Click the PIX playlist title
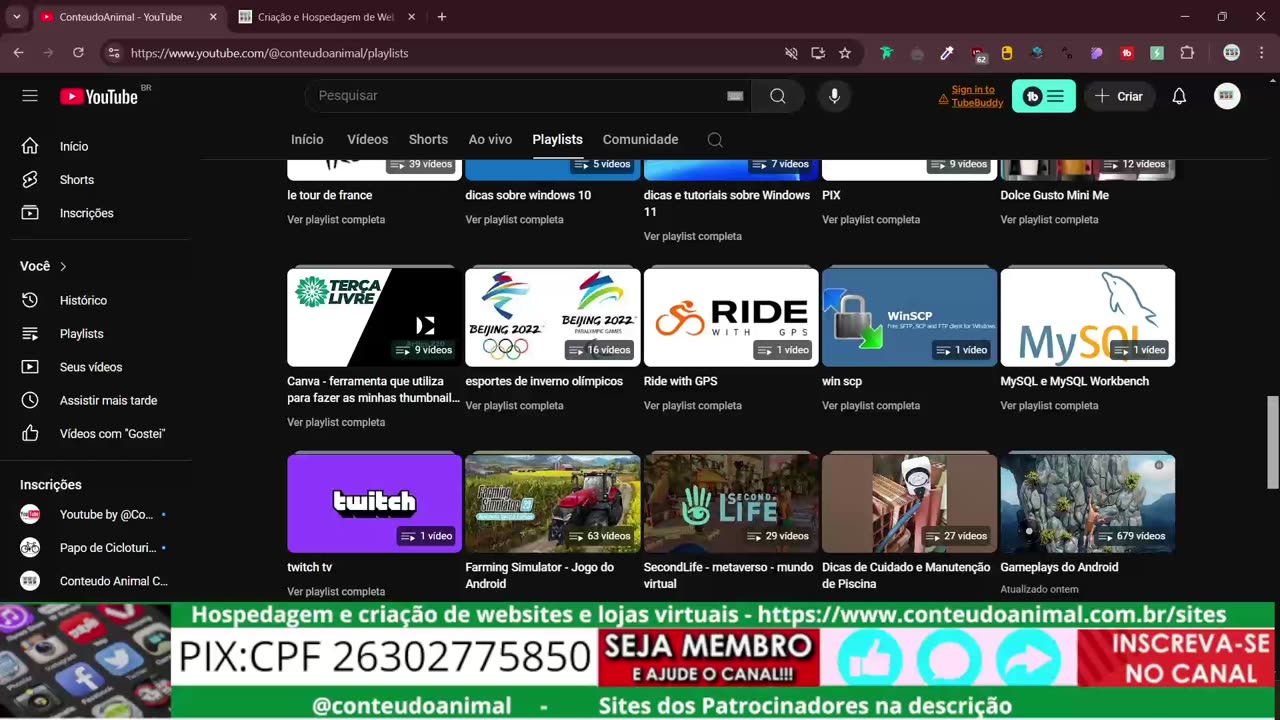The height and width of the screenshot is (720, 1280). (831, 195)
